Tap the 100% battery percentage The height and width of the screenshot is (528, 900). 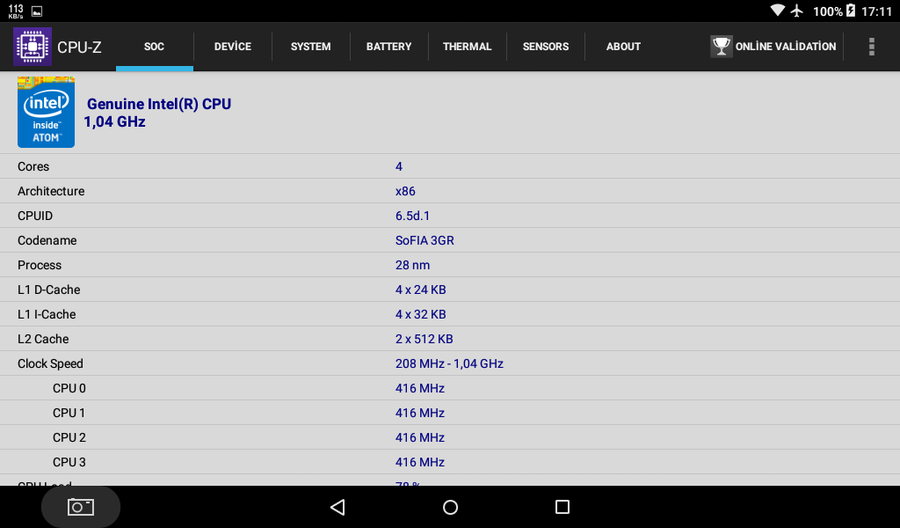coord(828,11)
